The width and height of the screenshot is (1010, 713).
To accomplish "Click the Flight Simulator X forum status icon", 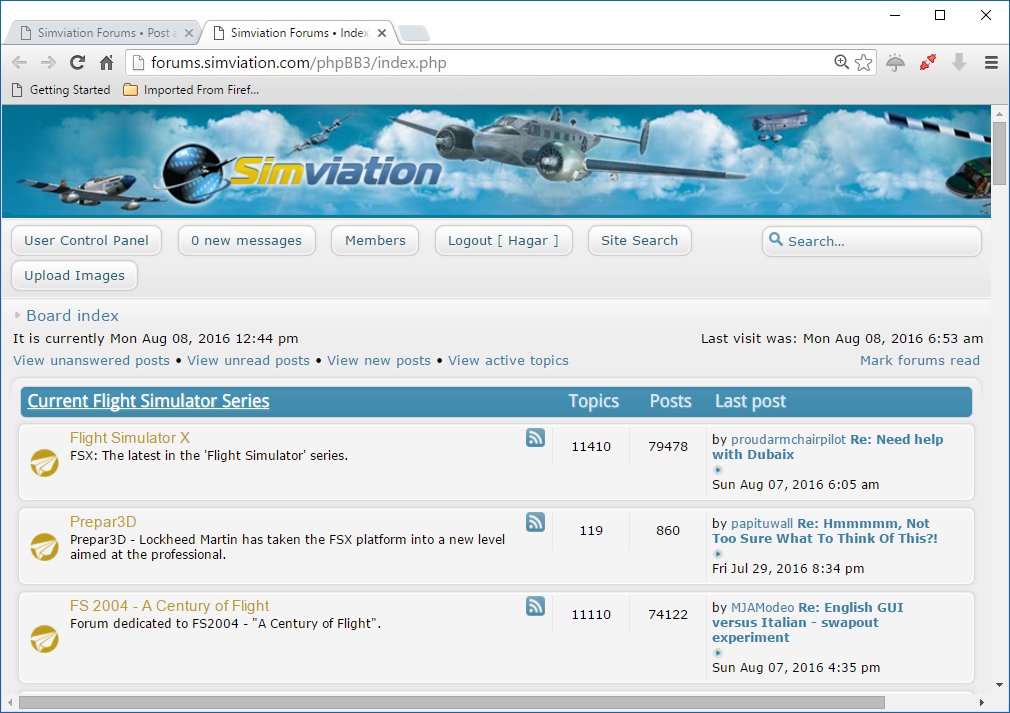I will tap(44, 463).
